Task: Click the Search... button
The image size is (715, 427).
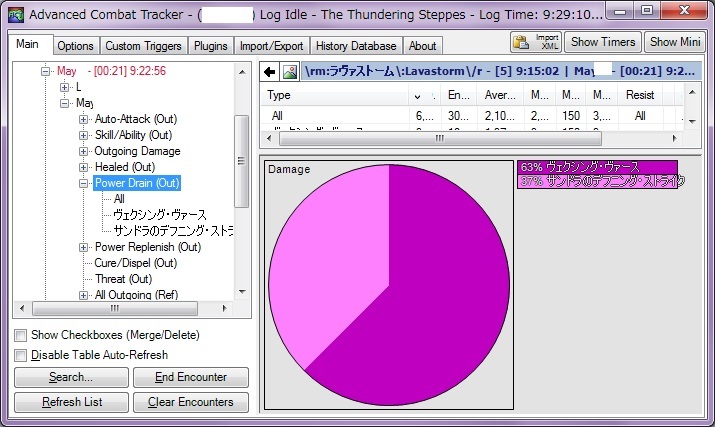Action: click(71, 377)
